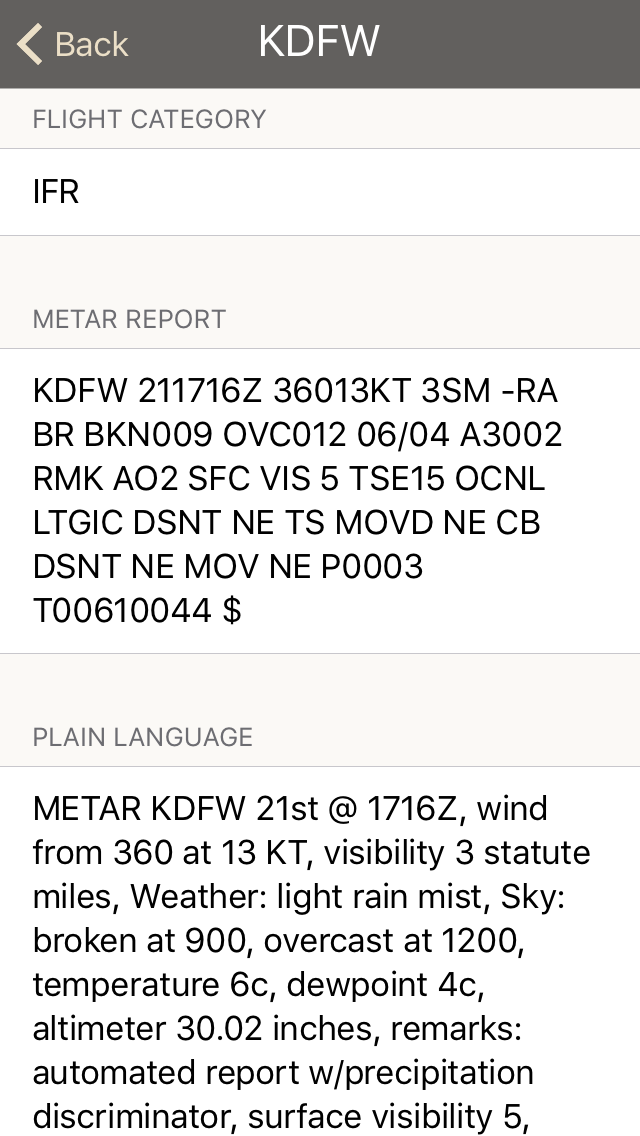Select the IFR flight category value
The height and width of the screenshot is (1136, 640).
pos(56,191)
